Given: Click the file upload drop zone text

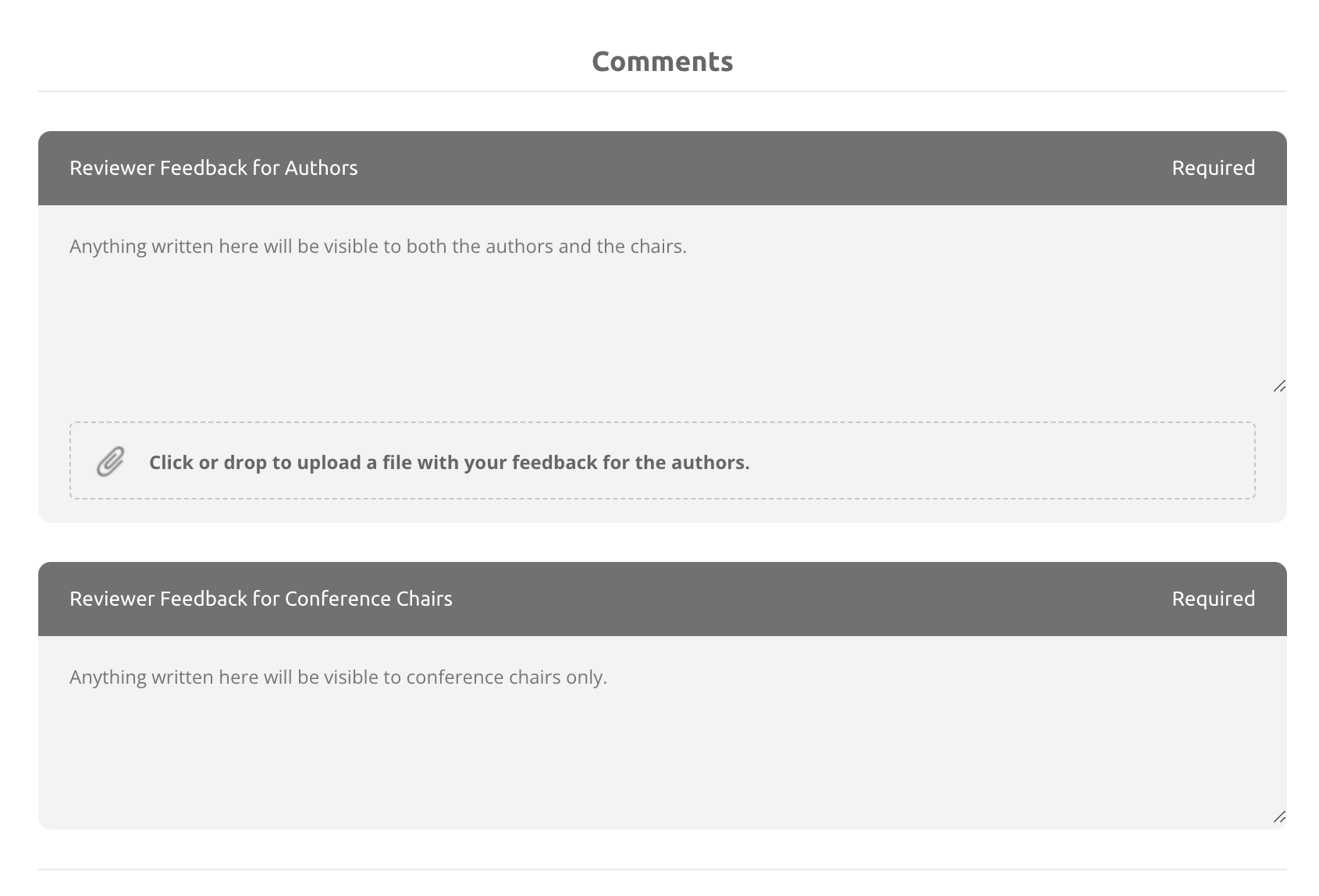Looking at the screenshot, I should tap(449, 462).
